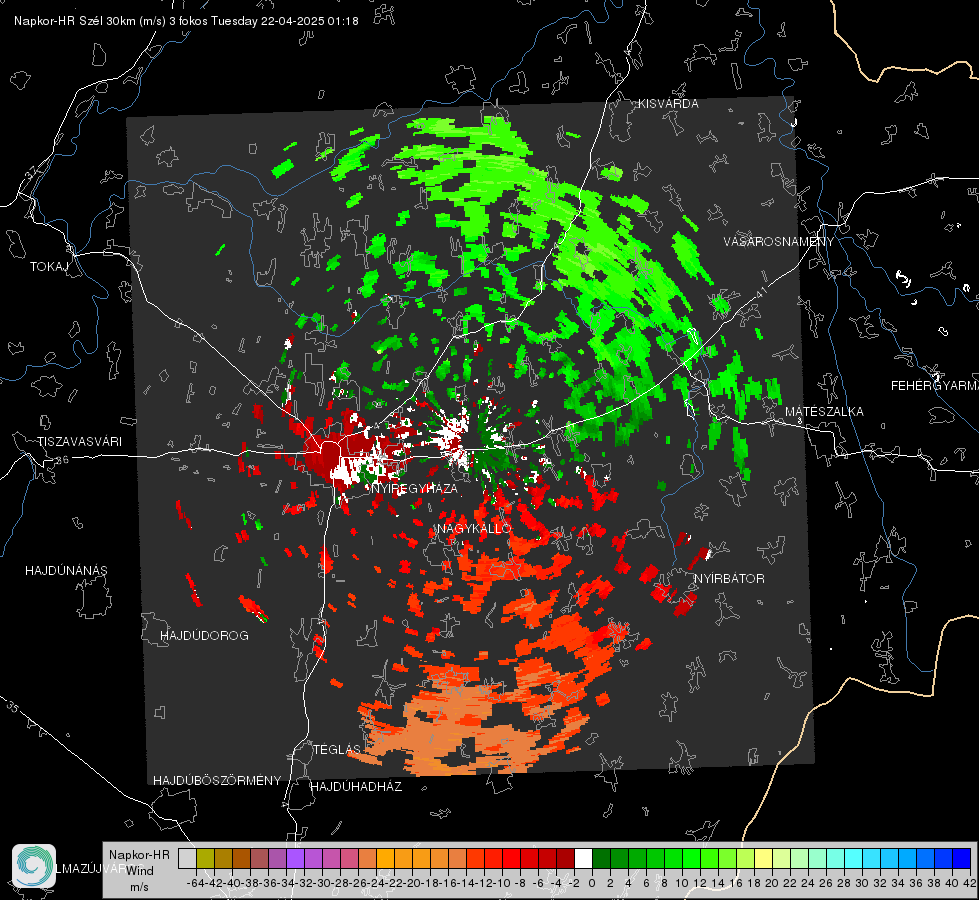Click the purple legend swatch near -34

(295, 859)
